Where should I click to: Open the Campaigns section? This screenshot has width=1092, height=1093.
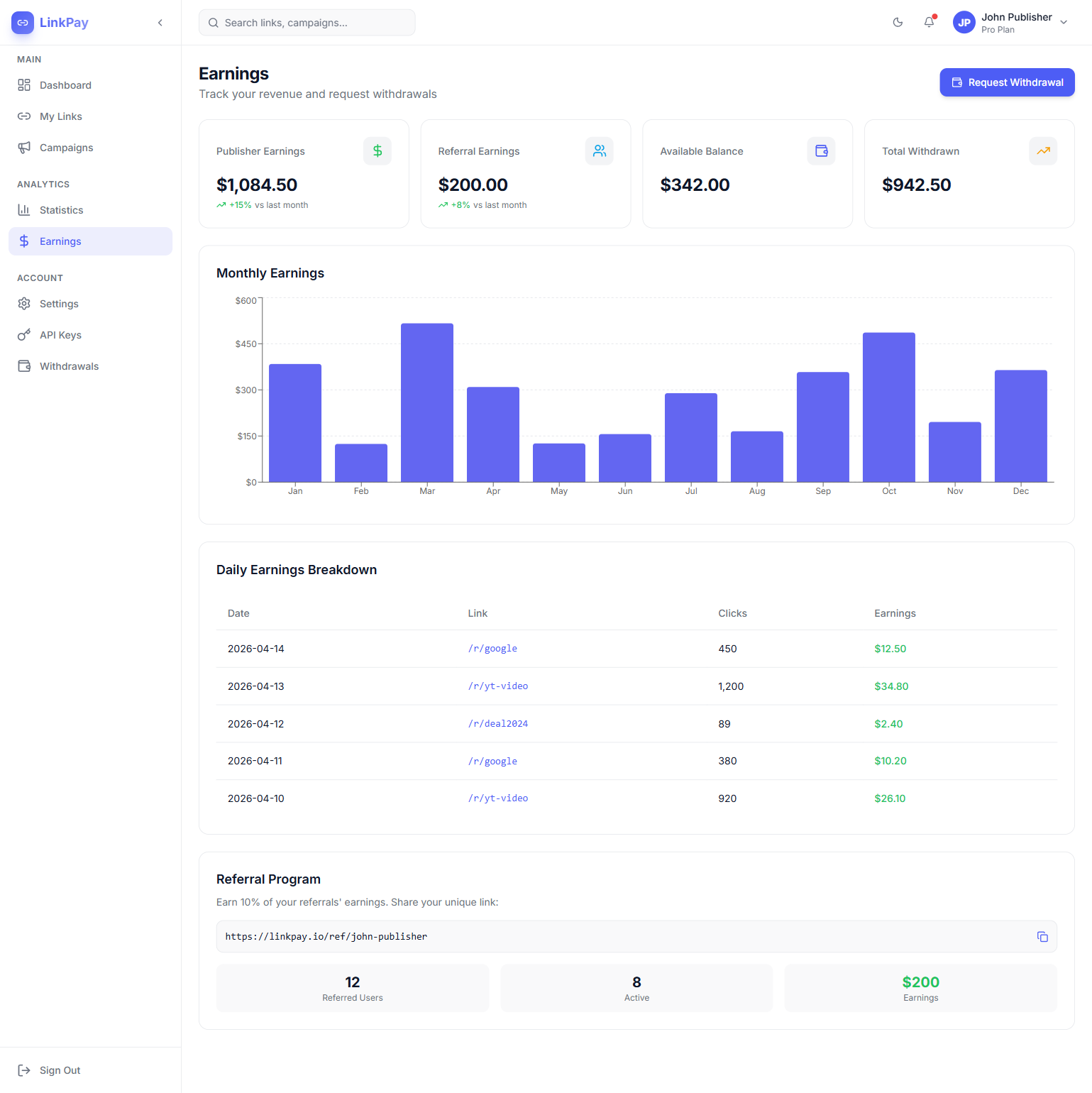click(90, 148)
